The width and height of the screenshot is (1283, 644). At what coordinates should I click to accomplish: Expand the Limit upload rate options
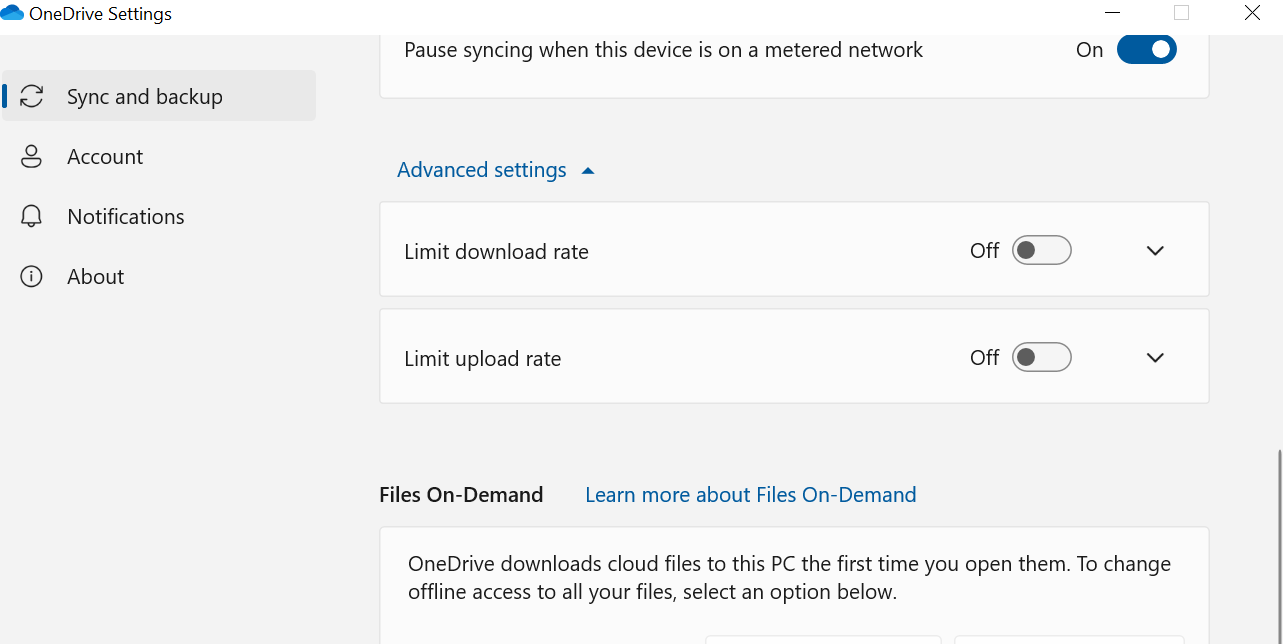point(1155,357)
